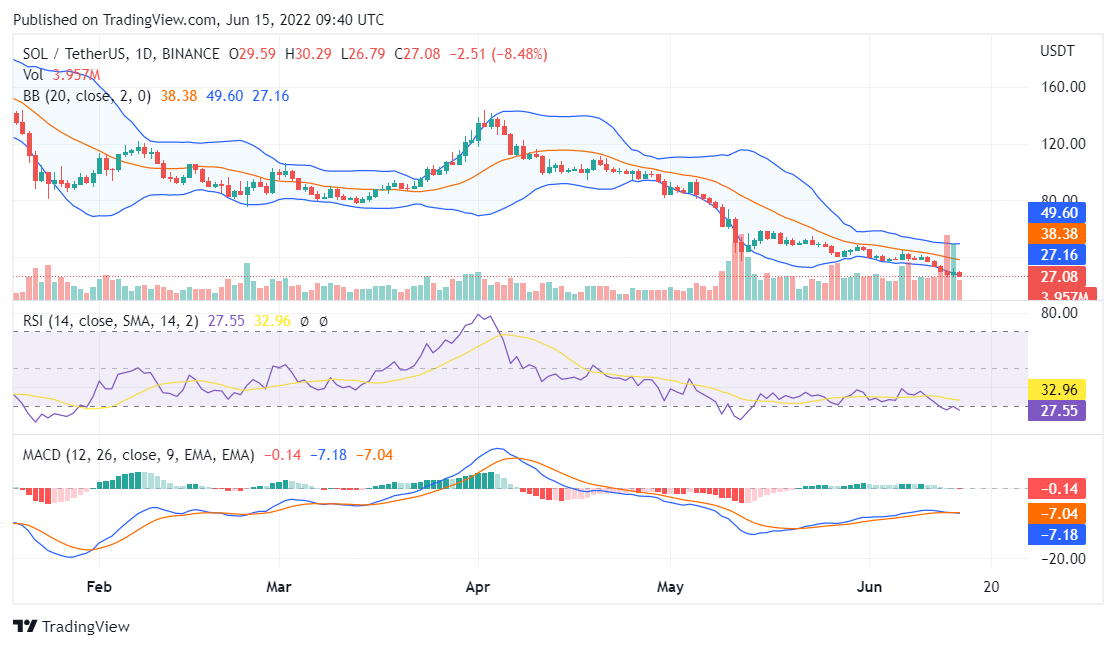Click the Vol indicator label
The image size is (1116, 648).
pyautogui.click(x=33, y=75)
